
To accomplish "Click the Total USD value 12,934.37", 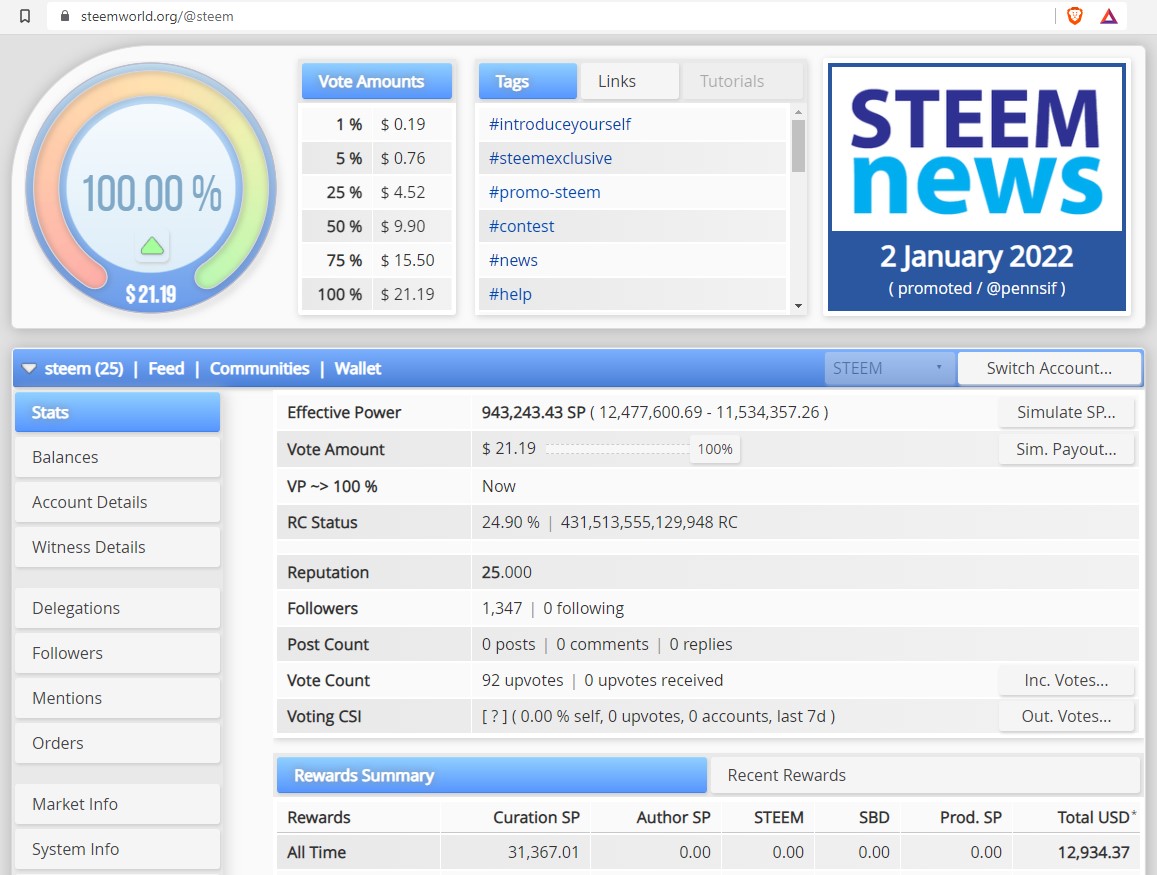I will [x=1094, y=852].
